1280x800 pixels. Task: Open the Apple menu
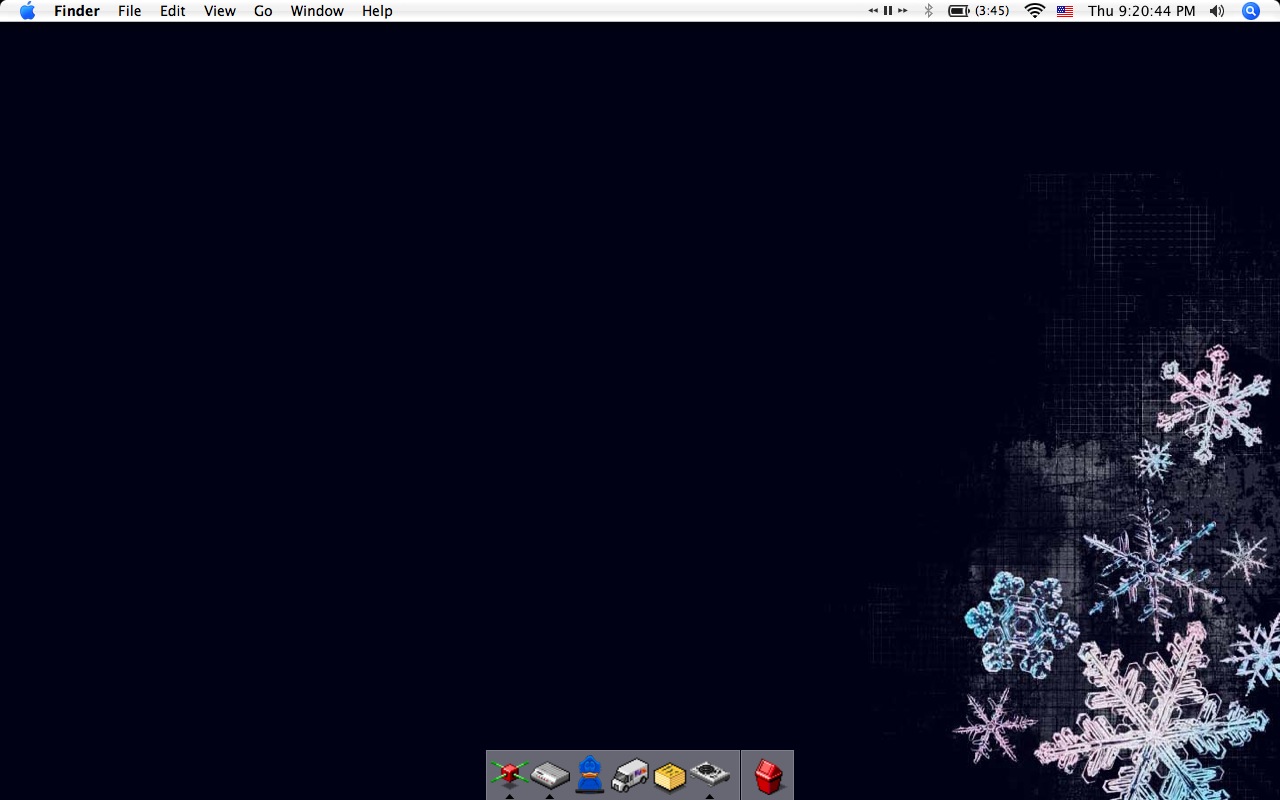pos(27,11)
